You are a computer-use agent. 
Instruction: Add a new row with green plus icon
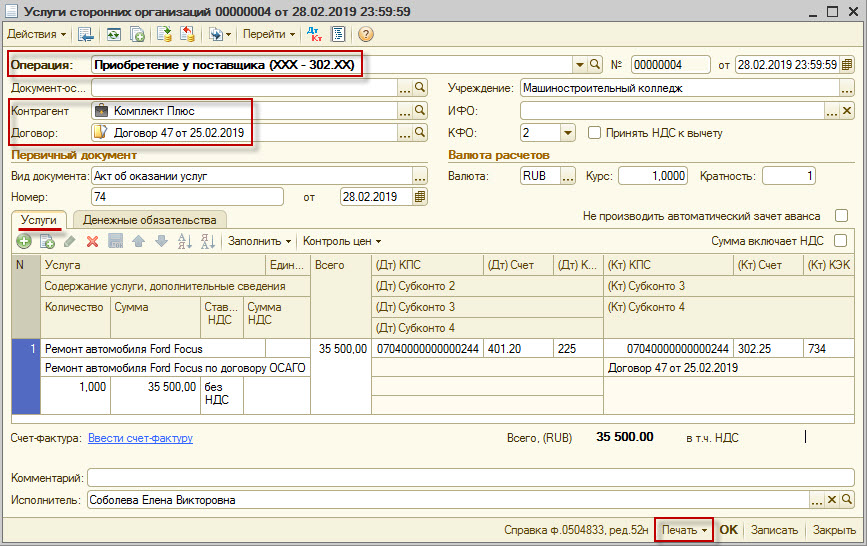pyautogui.click(x=24, y=241)
